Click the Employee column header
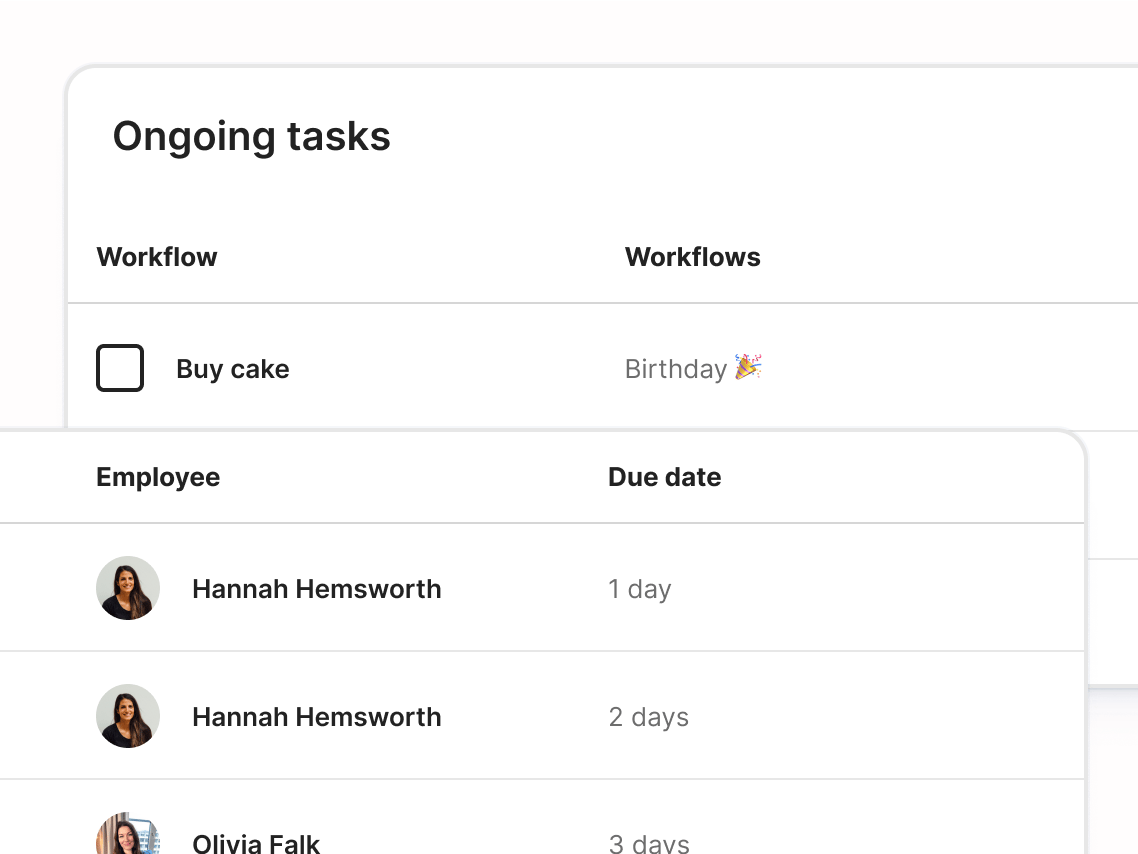 [157, 477]
